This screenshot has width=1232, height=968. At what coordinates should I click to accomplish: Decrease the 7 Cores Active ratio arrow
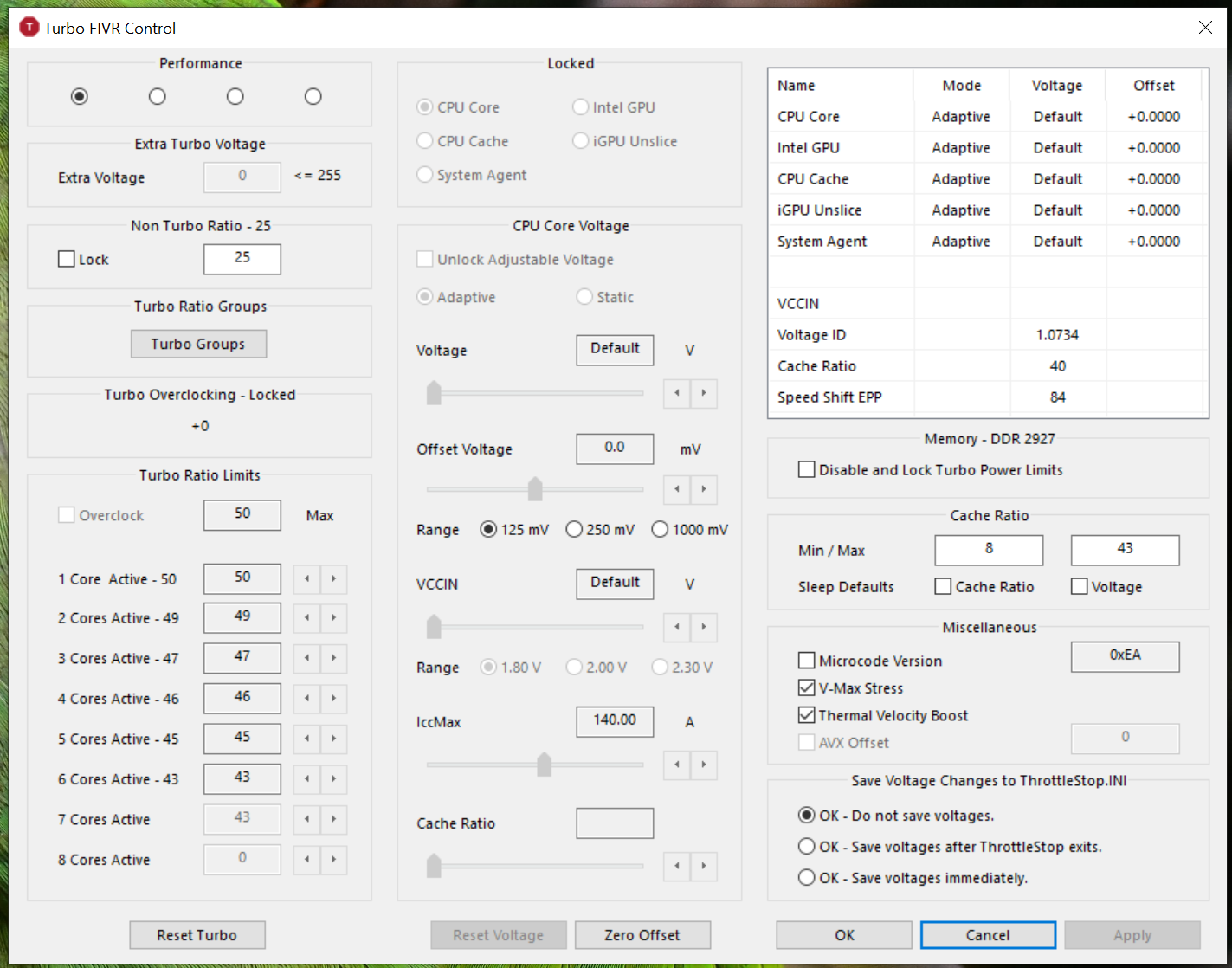point(306,819)
